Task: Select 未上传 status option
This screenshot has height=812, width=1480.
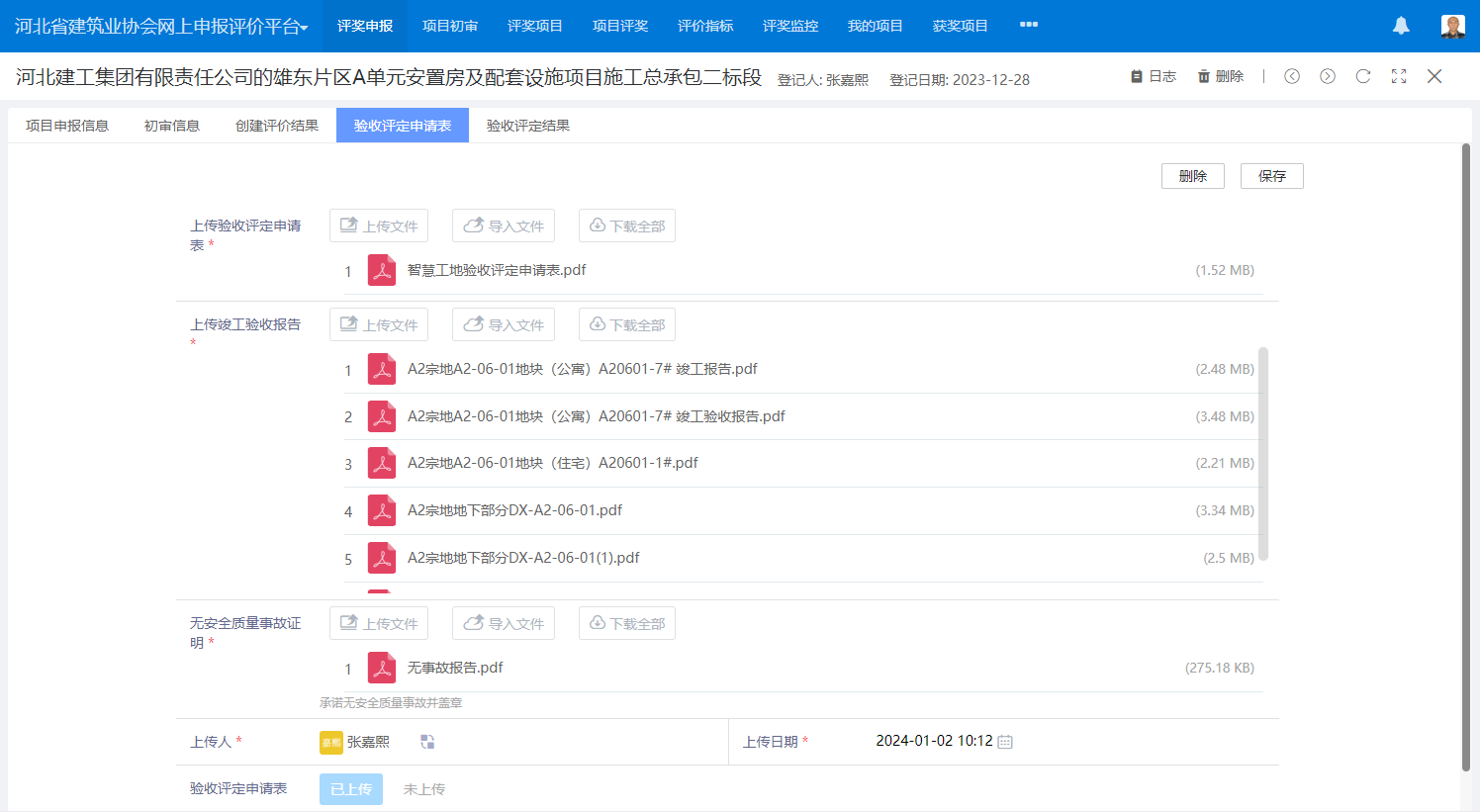Action: pyautogui.click(x=424, y=789)
